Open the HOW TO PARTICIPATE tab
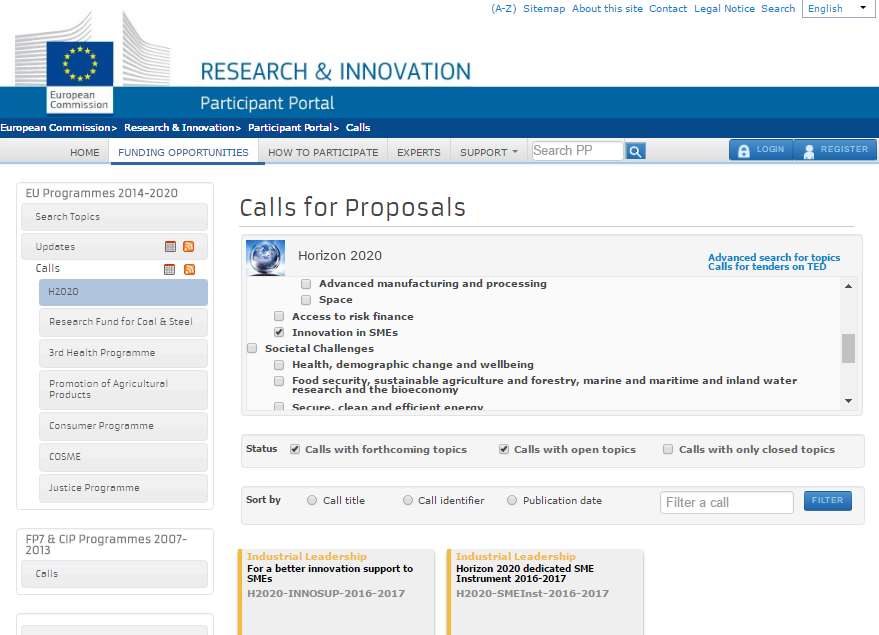The width and height of the screenshot is (879, 635). [323, 152]
